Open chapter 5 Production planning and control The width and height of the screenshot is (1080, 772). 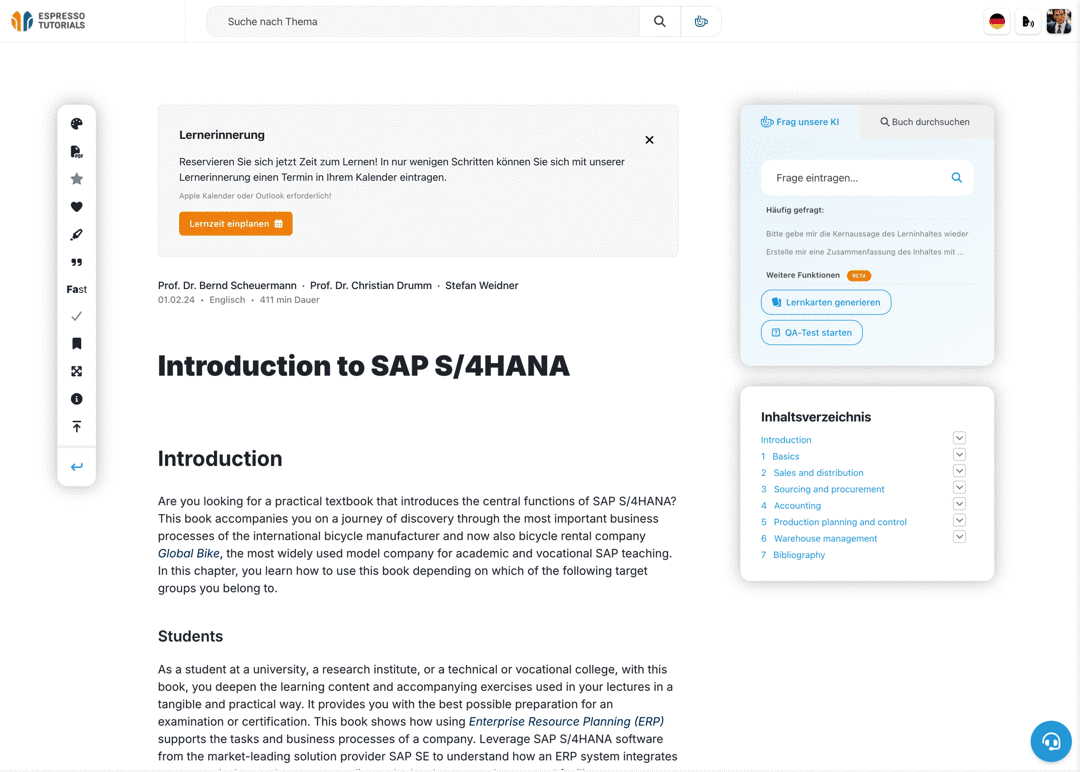tap(833, 522)
